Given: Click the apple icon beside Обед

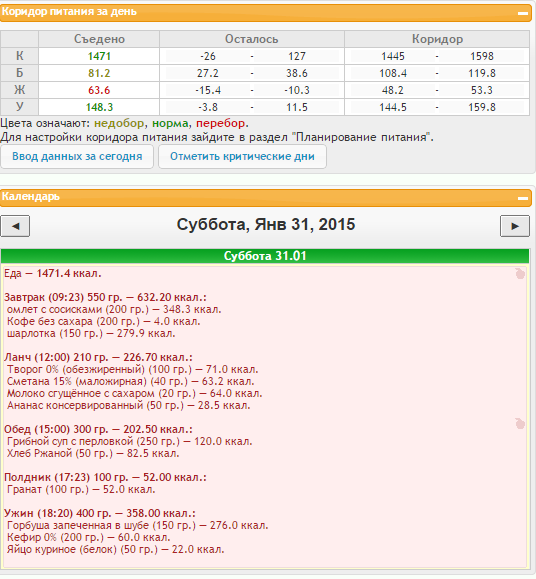Looking at the screenshot, I should click(x=520, y=424).
